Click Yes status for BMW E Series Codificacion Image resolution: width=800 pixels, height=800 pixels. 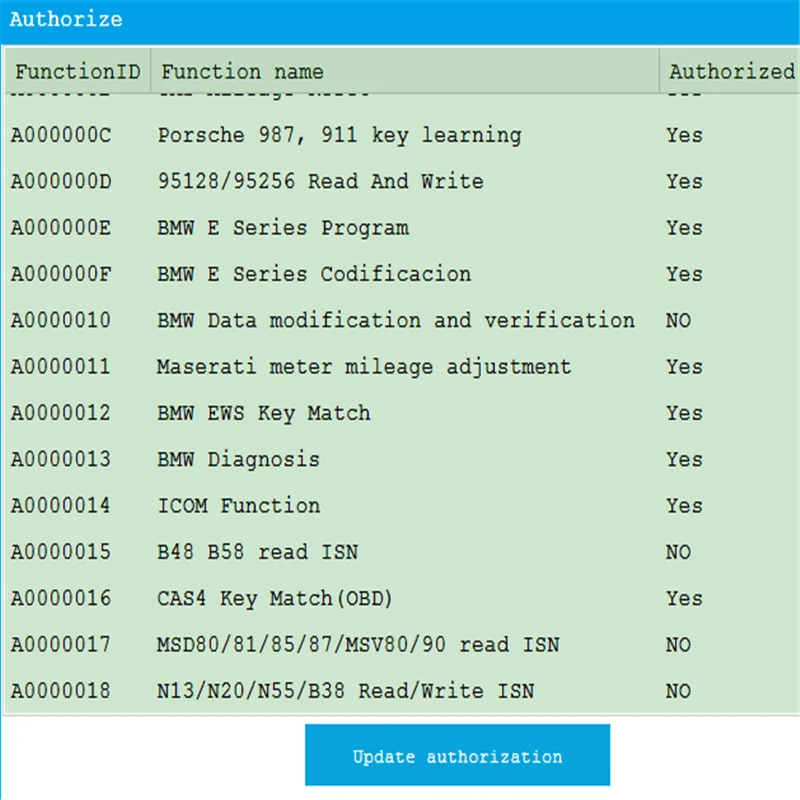[x=684, y=274]
